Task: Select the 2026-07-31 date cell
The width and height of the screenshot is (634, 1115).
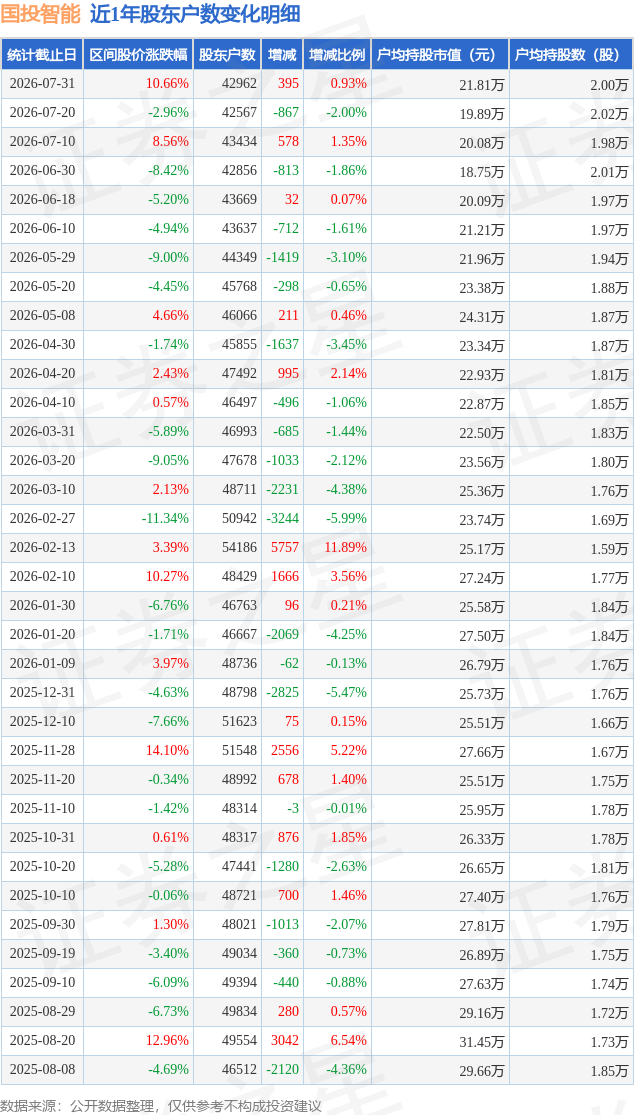Action: point(42,83)
